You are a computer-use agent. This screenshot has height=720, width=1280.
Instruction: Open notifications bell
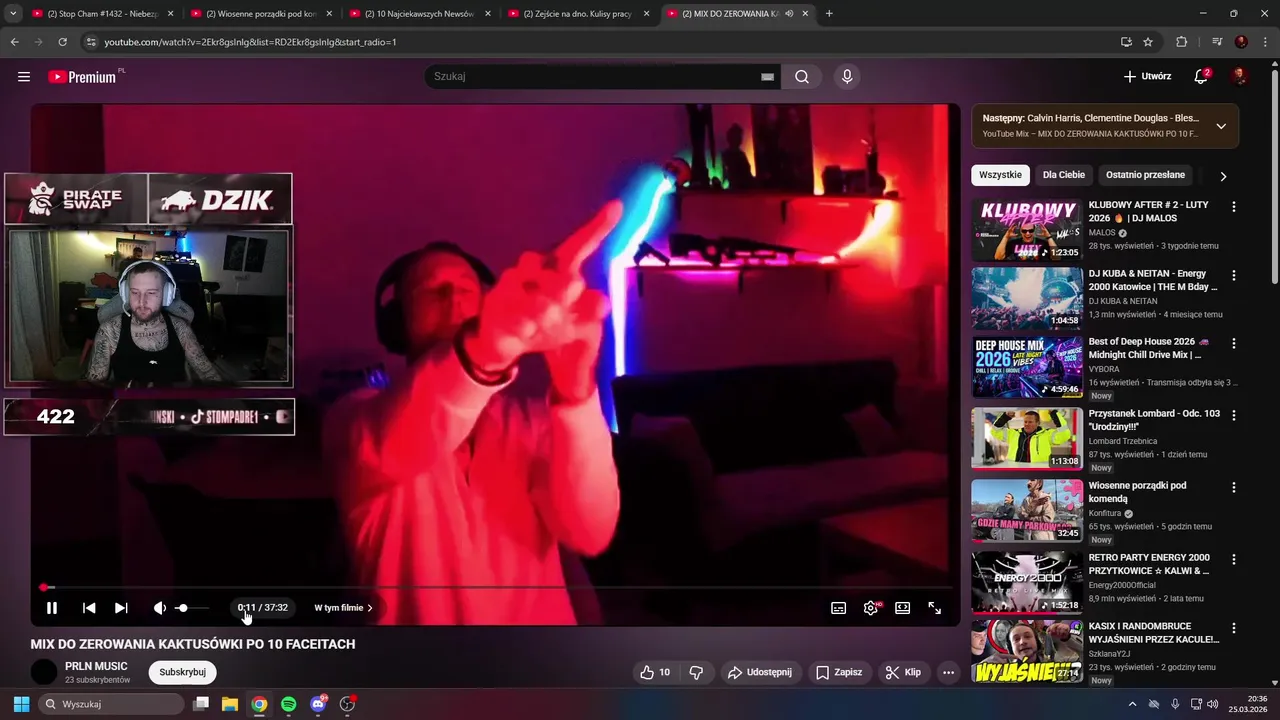coord(1201,77)
